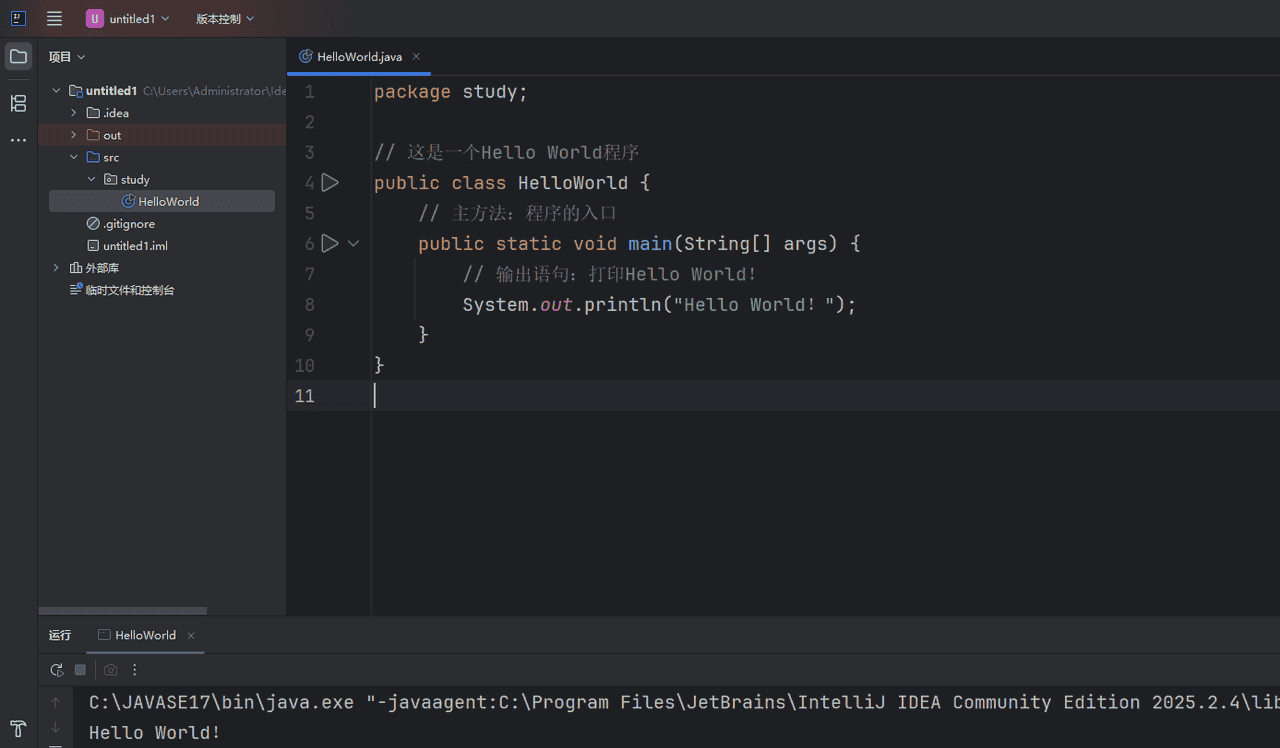Screen dimensions: 1280x748
Task: Click the Run panel more options icon
Action: pos(135,670)
